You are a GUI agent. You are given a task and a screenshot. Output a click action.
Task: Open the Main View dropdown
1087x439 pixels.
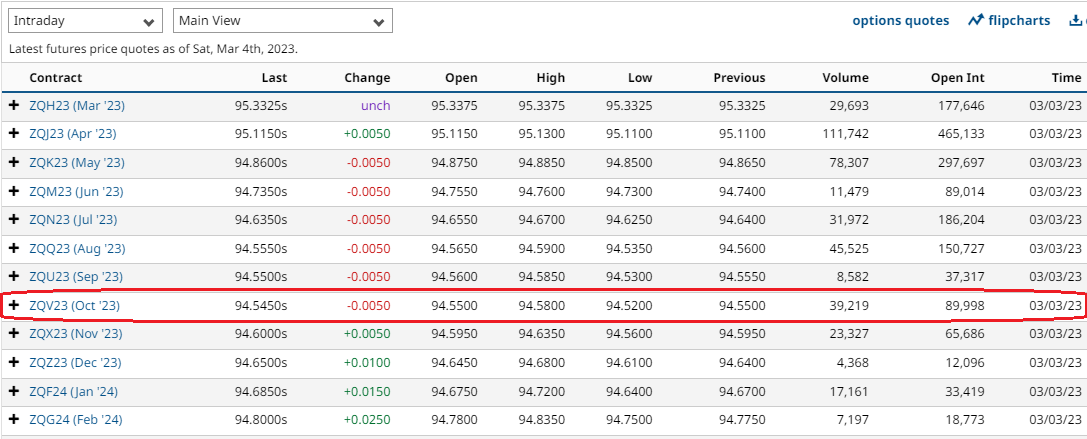tap(282, 21)
